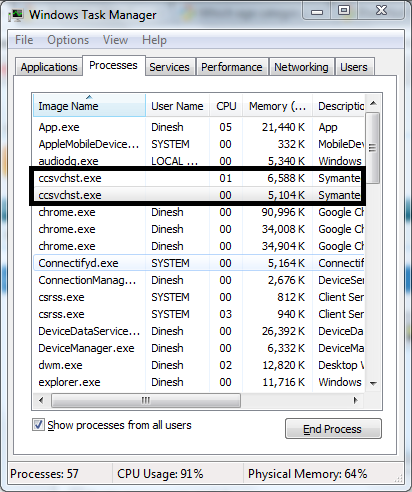Select ccsvchst.exe using 6,588 K

[199, 178]
